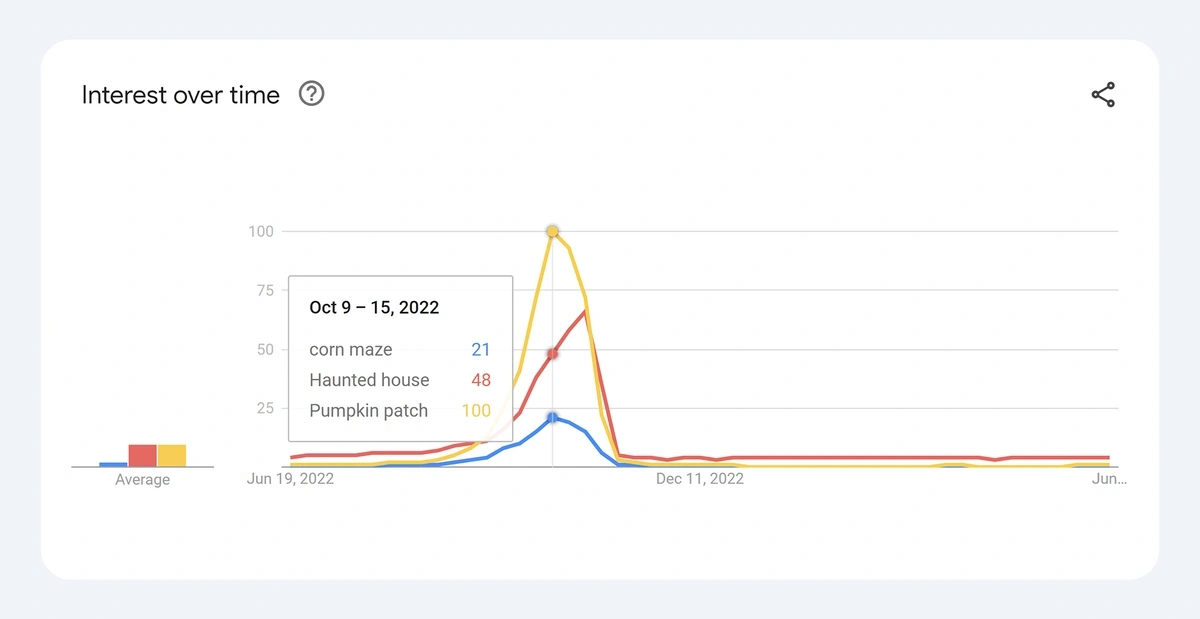Click the 'Jun 19, 2022' axis label
Image resolution: width=1200 pixels, height=619 pixels.
point(290,479)
